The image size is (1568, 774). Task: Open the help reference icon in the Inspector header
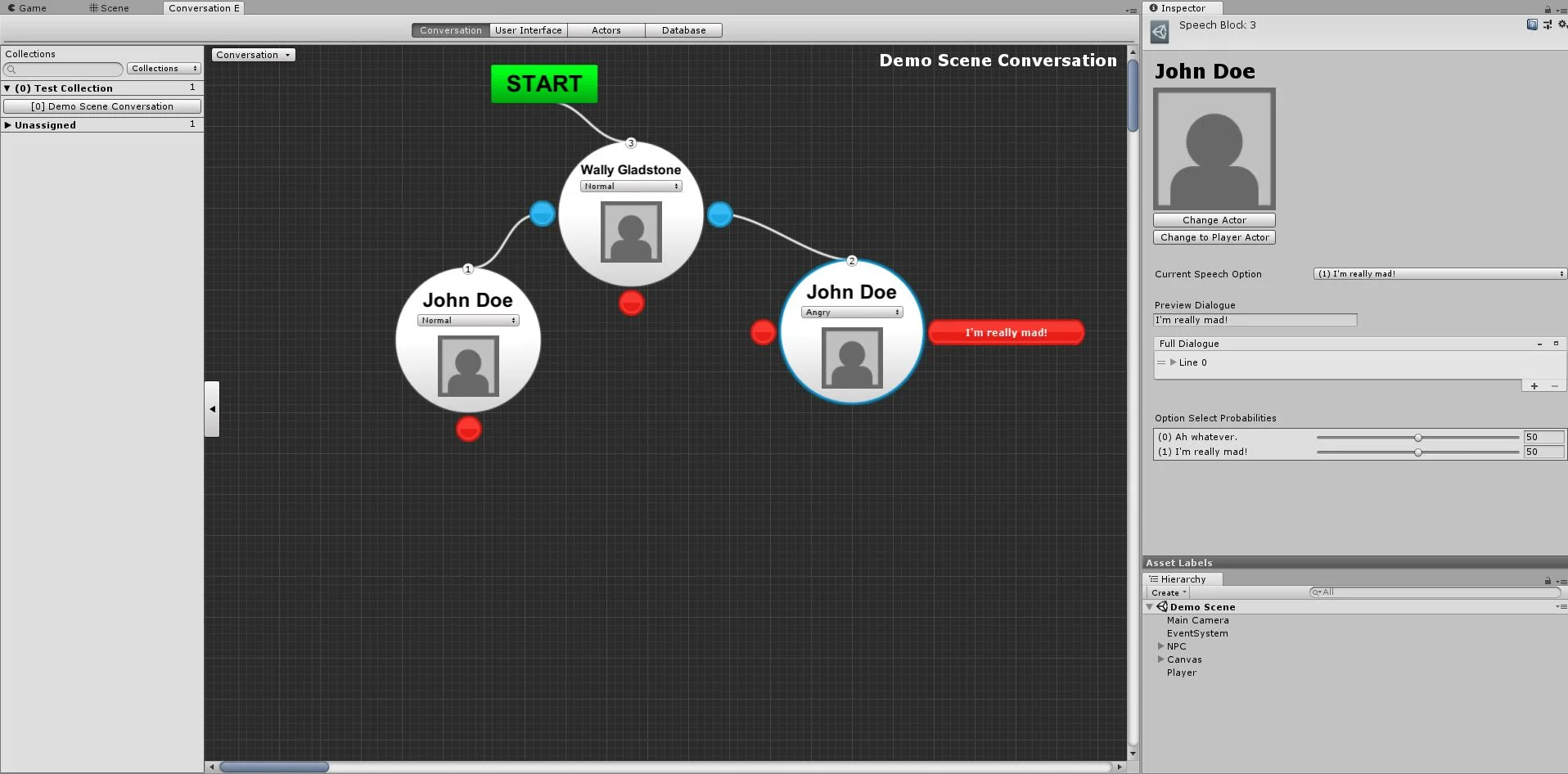[1532, 25]
